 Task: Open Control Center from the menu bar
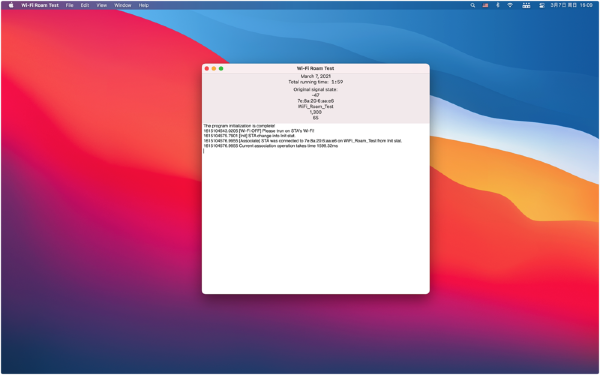[x=541, y=5]
